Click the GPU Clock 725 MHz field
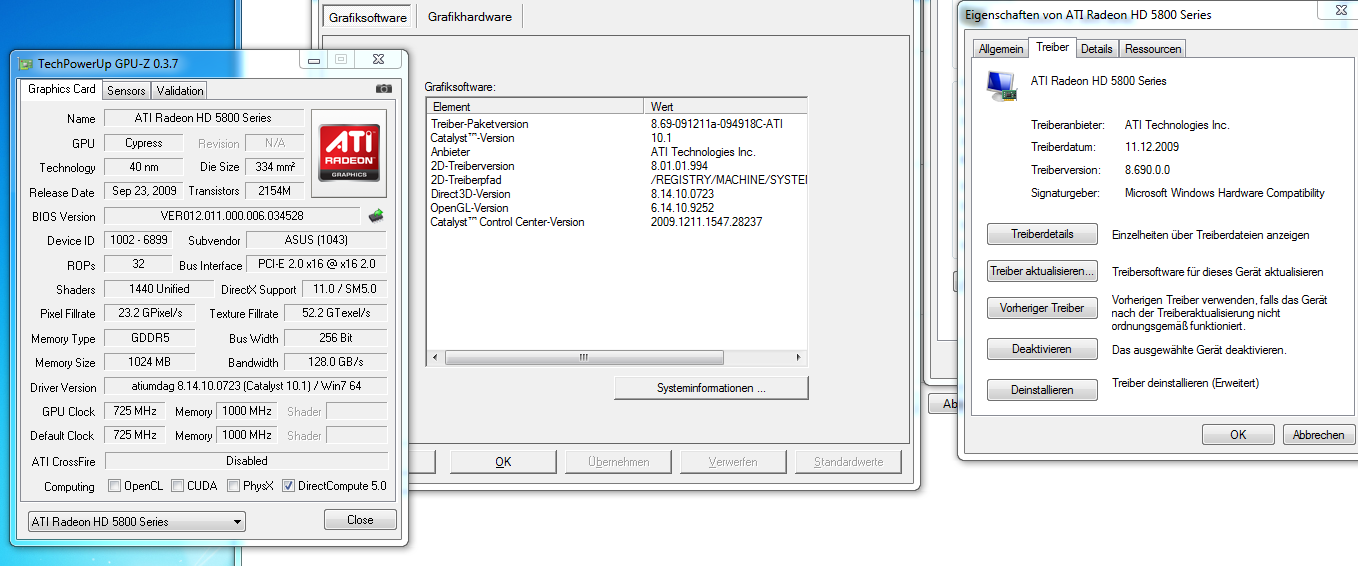The width and height of the screenshot is (1358, 566). pyautogui.click(x=135, y=411)
